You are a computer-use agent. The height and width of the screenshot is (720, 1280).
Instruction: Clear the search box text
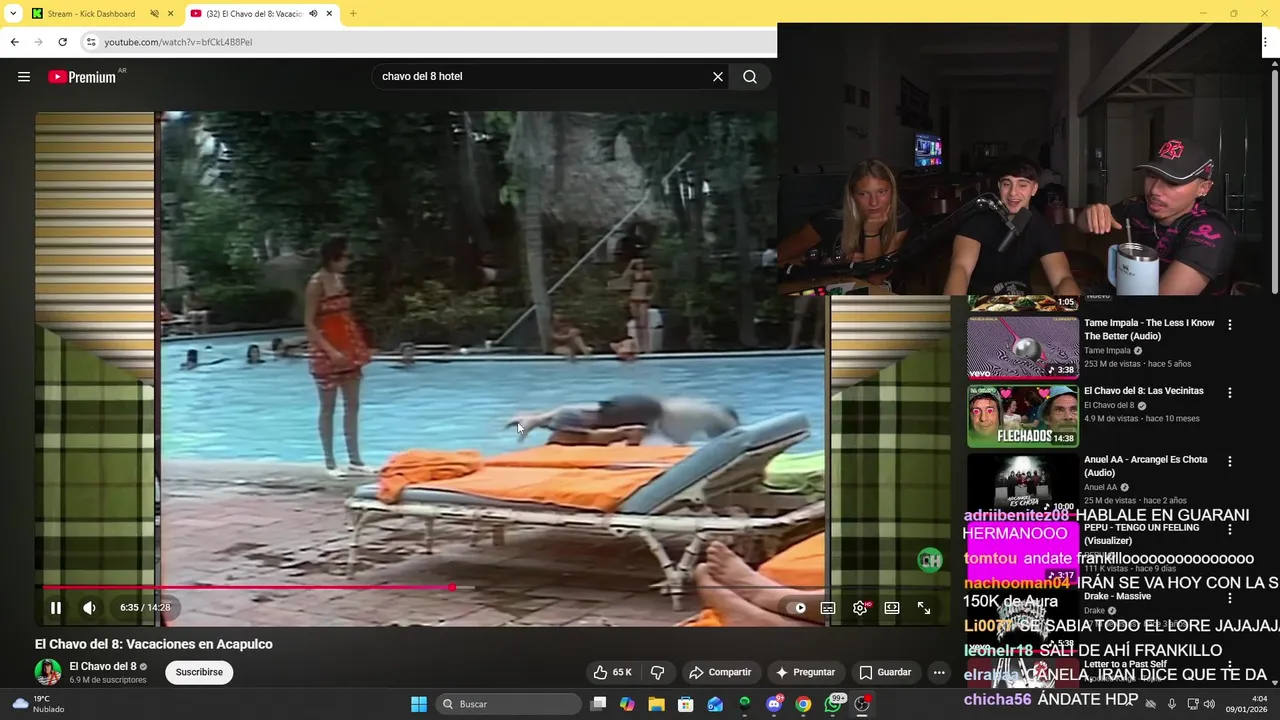coord(718,77)
